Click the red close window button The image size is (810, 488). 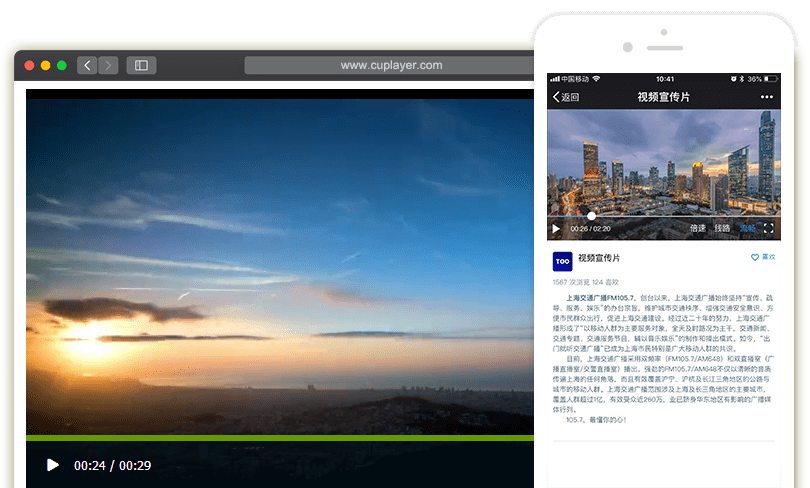click(x=30, y=65)
